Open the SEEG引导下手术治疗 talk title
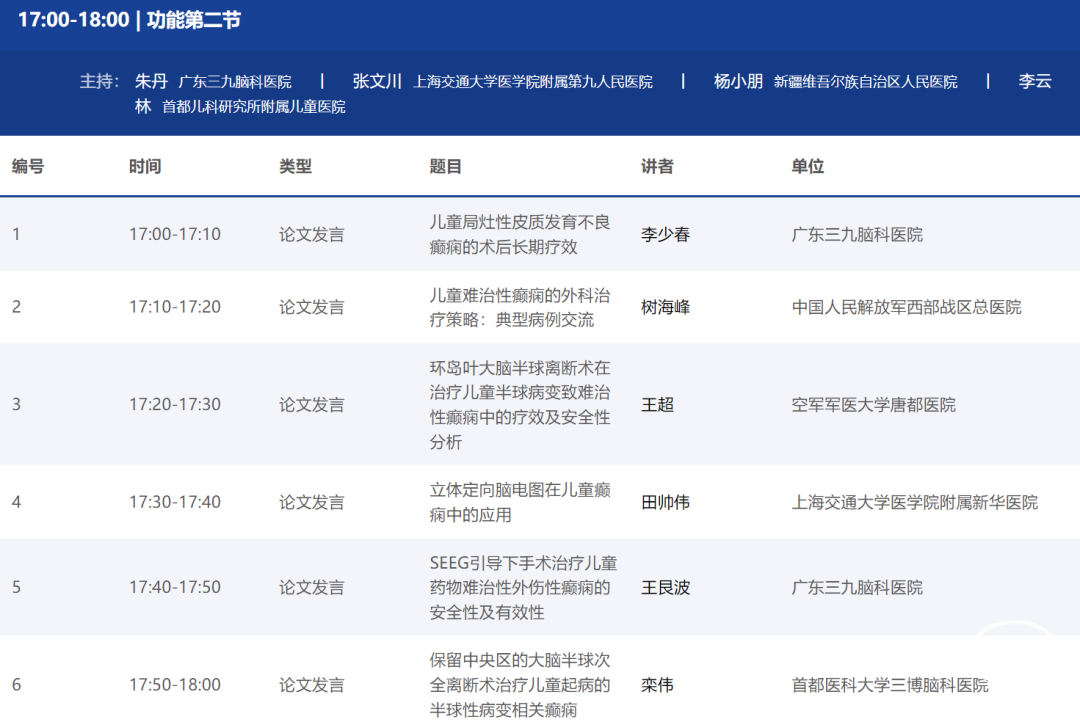The width and height of the screenshot is (1080, 722). (x=519, y=587)
